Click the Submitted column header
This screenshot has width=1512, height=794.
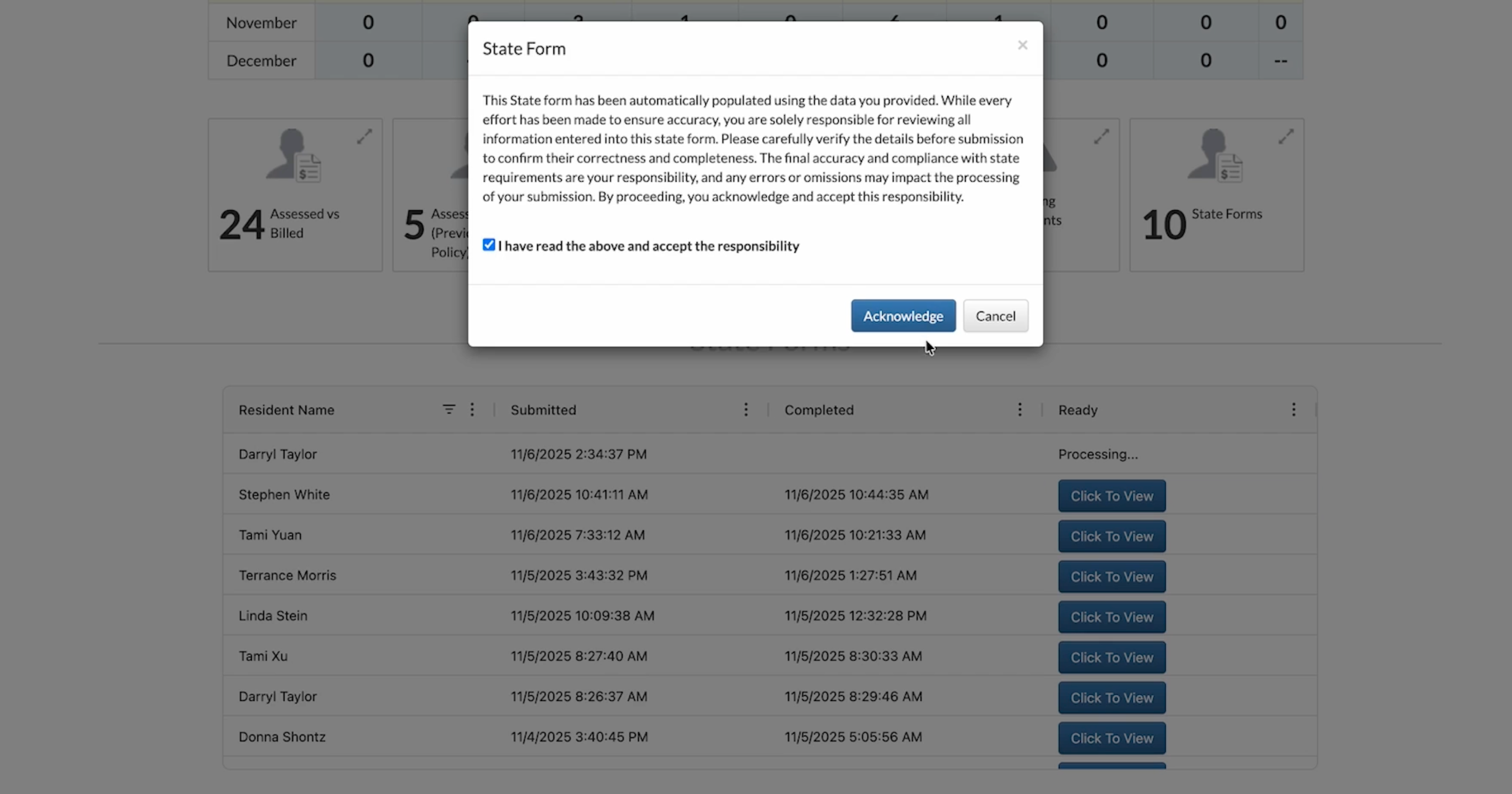pos(543,410)
